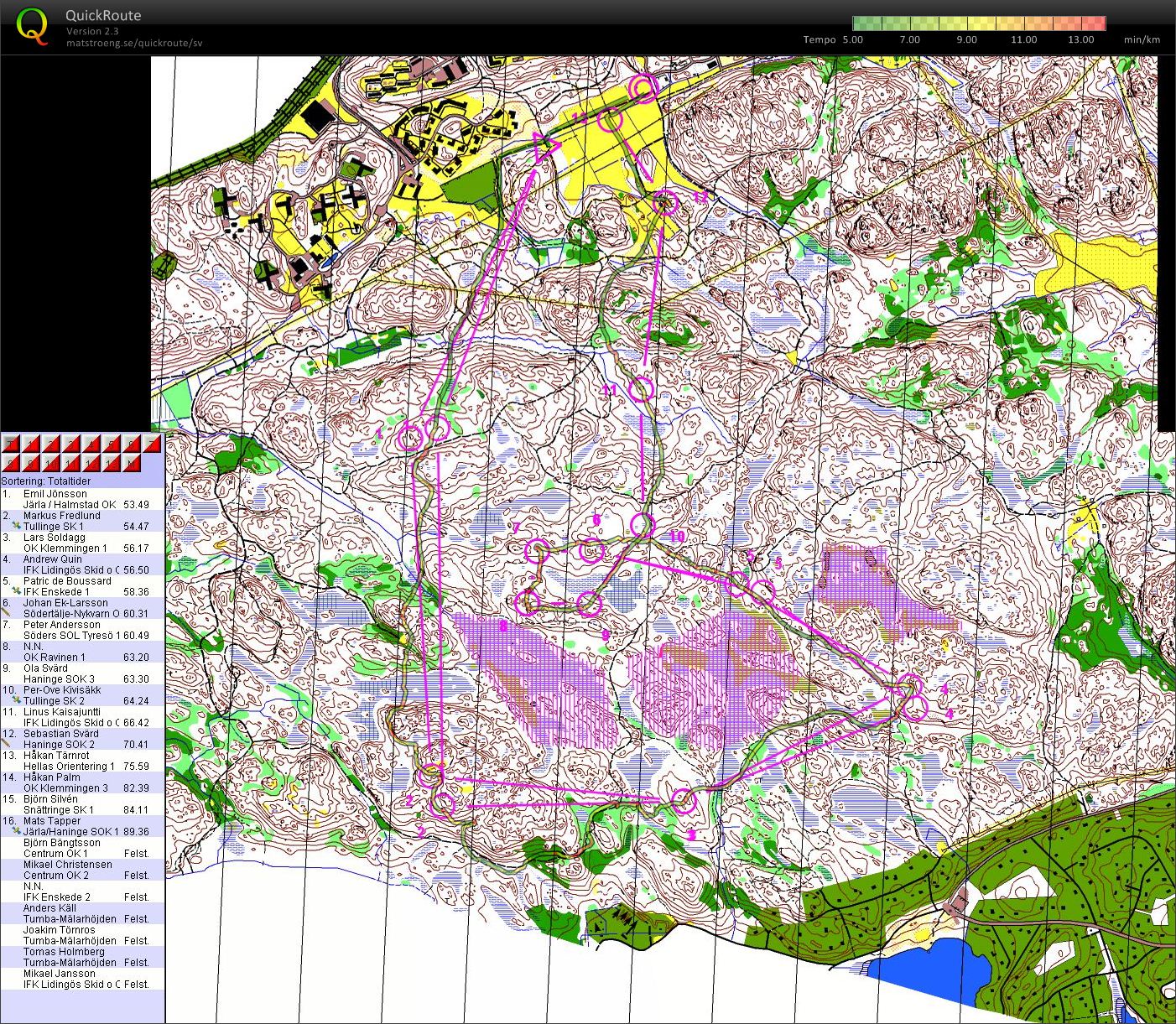Click GPS satellite icon beside Järla/Haninge SOK 1
The width and height of the screenshot is (1176, 1024).
pyautogui.click(x=16, y=831)
